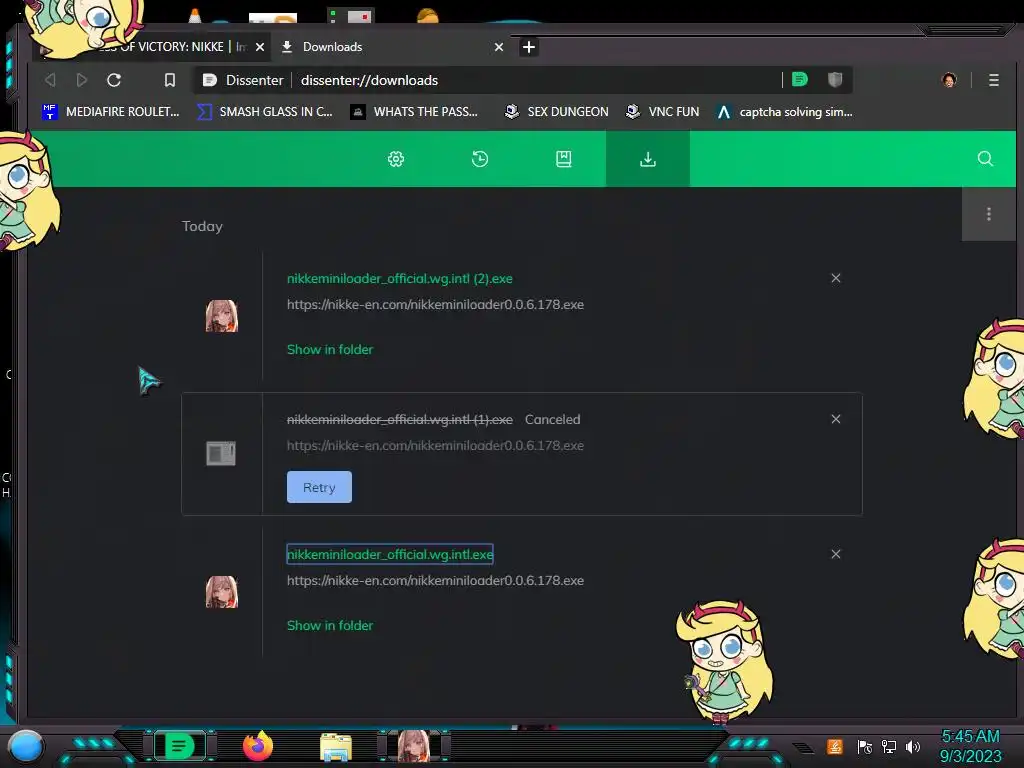Click the gray file icon of canceled download
1024x768 pixels.
click(x=221, y=453)
